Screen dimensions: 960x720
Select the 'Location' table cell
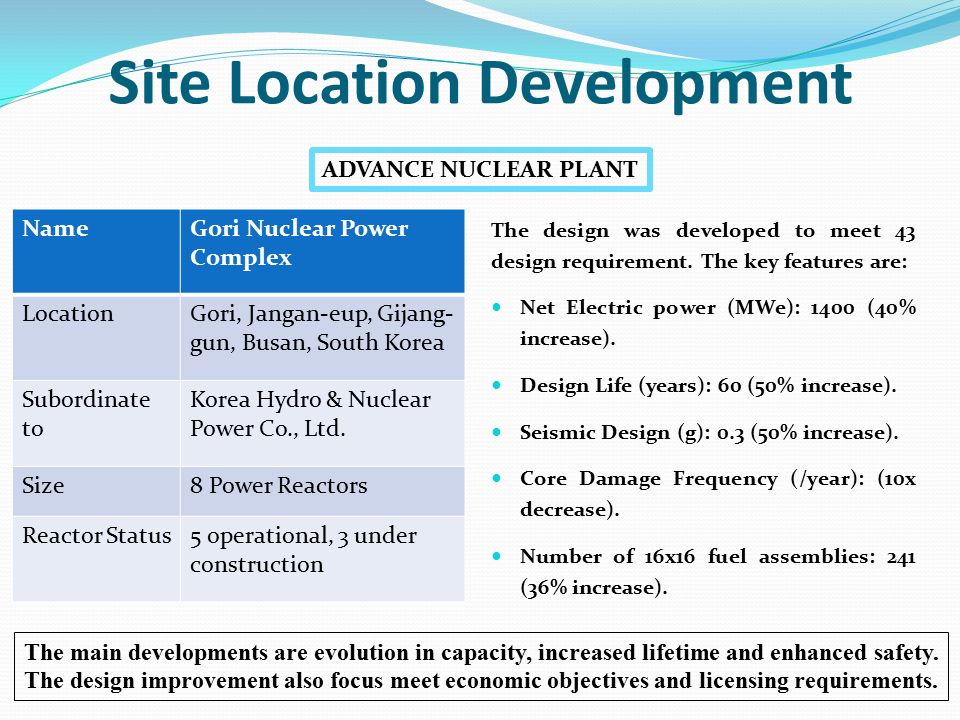click(x=97, y=337)
